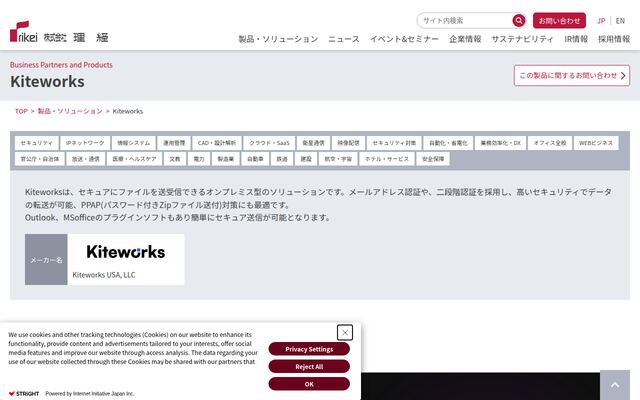Image resolution: width=640 pixels, height=400 pixels.
Task: Open cookie Privacy Settings
Action: (309, 349)
